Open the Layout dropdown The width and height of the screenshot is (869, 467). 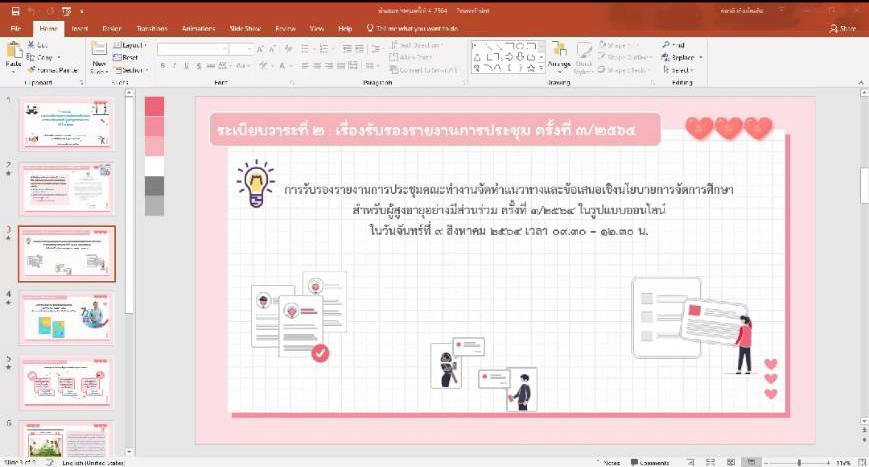pos(130,45)
